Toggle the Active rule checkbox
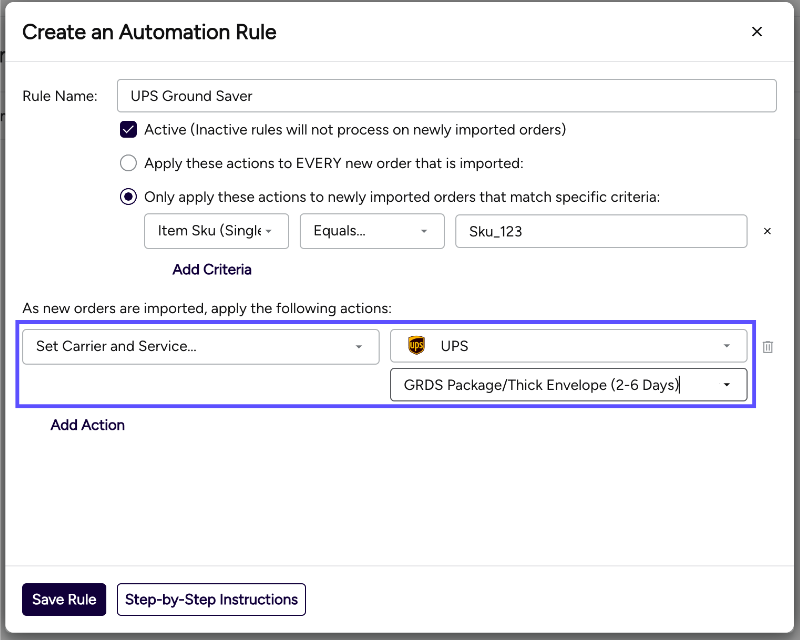Image resolution: width=800 pixels, height=640 pixels. [x=128, y=129]
